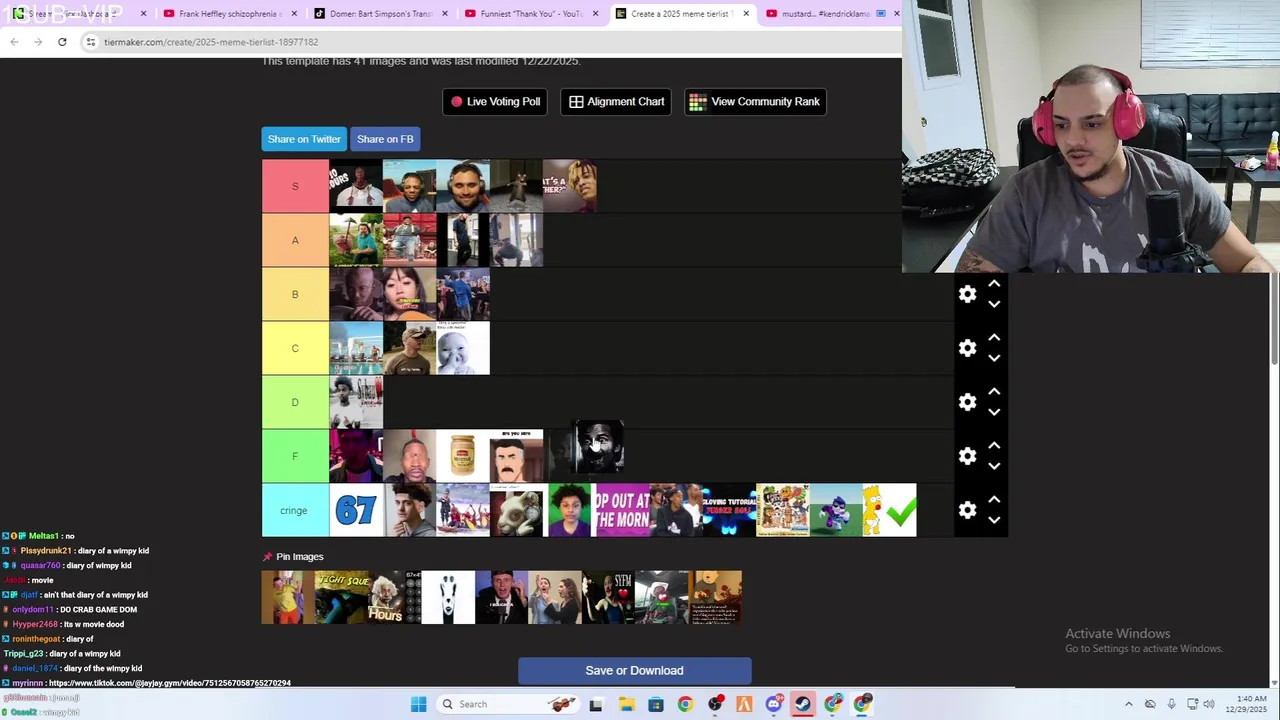Viewport: 1280px width, 720px height.
Task: Move the B tier row up
Action: click(x=994, y=284)
